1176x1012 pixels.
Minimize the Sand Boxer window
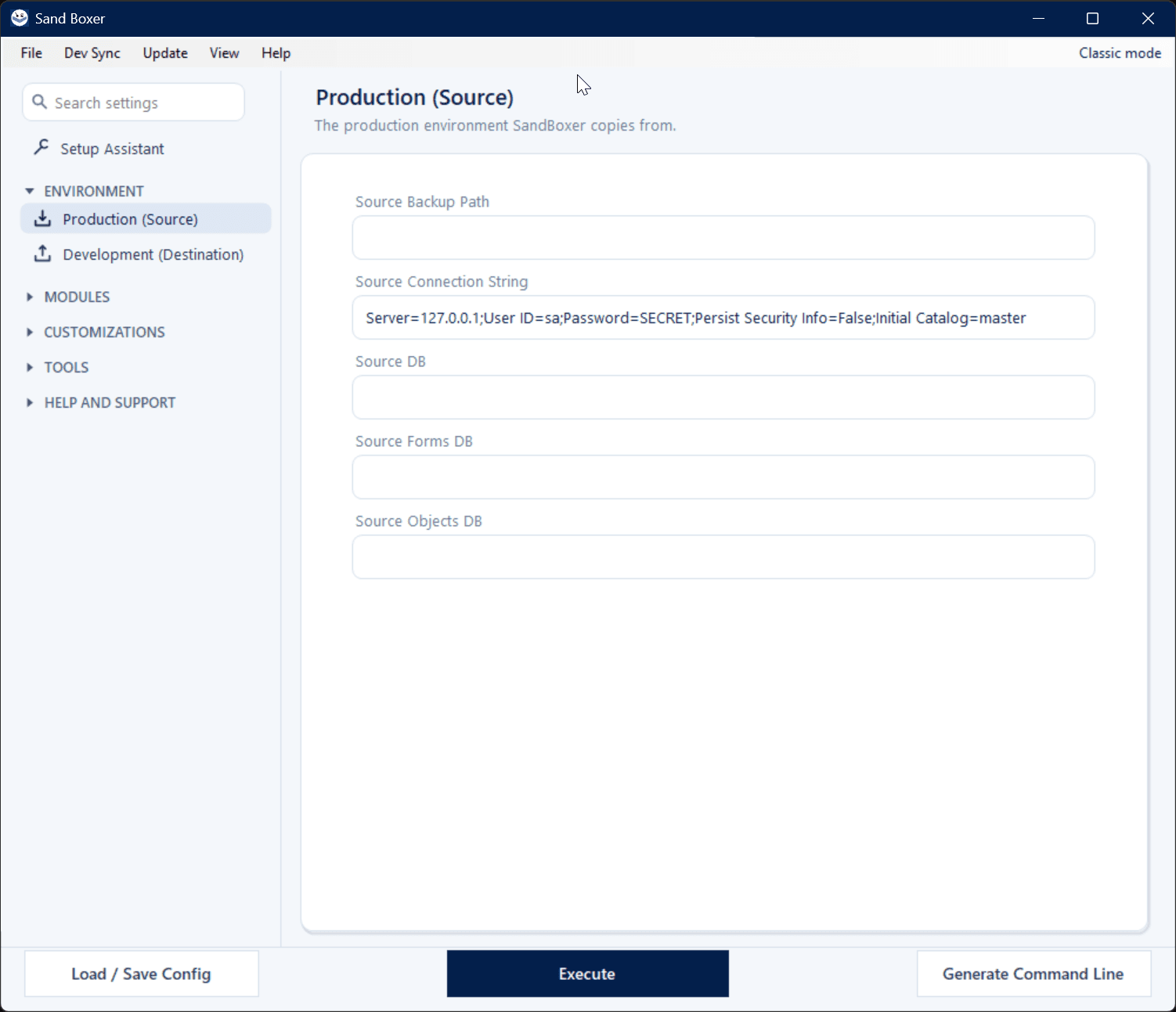pyautogui.click(x=1039, y=18)
